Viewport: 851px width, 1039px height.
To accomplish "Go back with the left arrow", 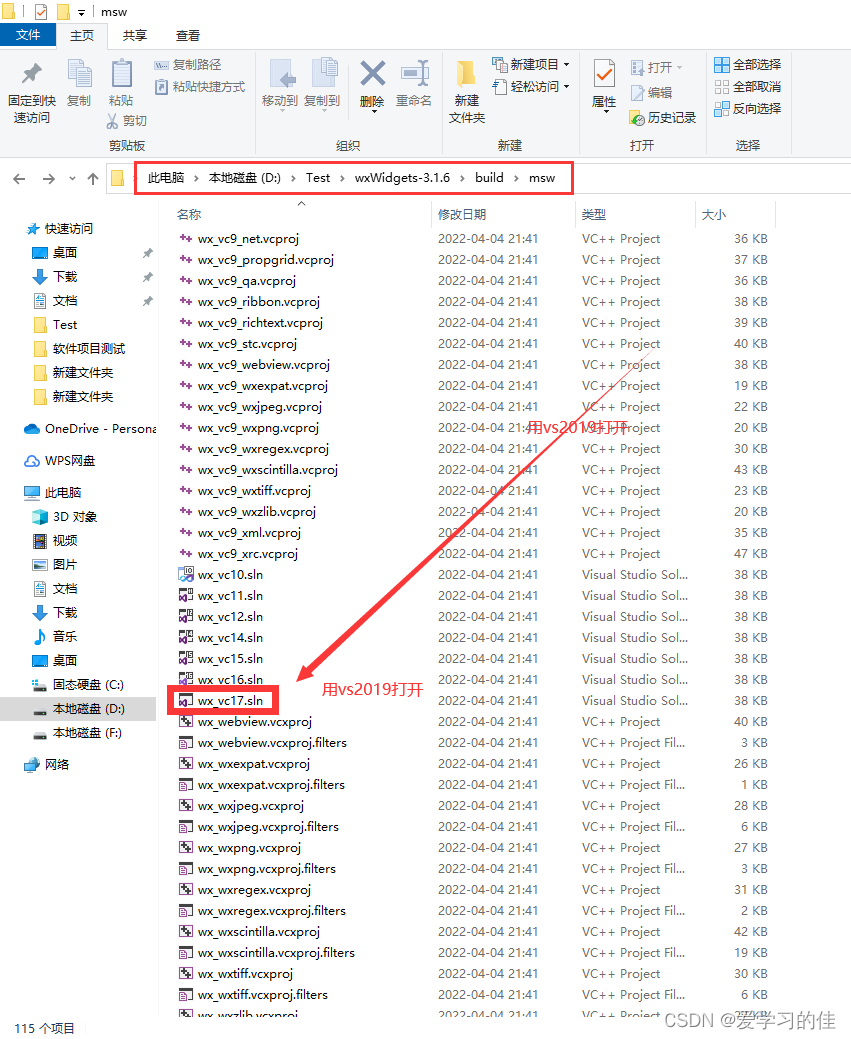I will pyautogui.click(x=19, y=178).
